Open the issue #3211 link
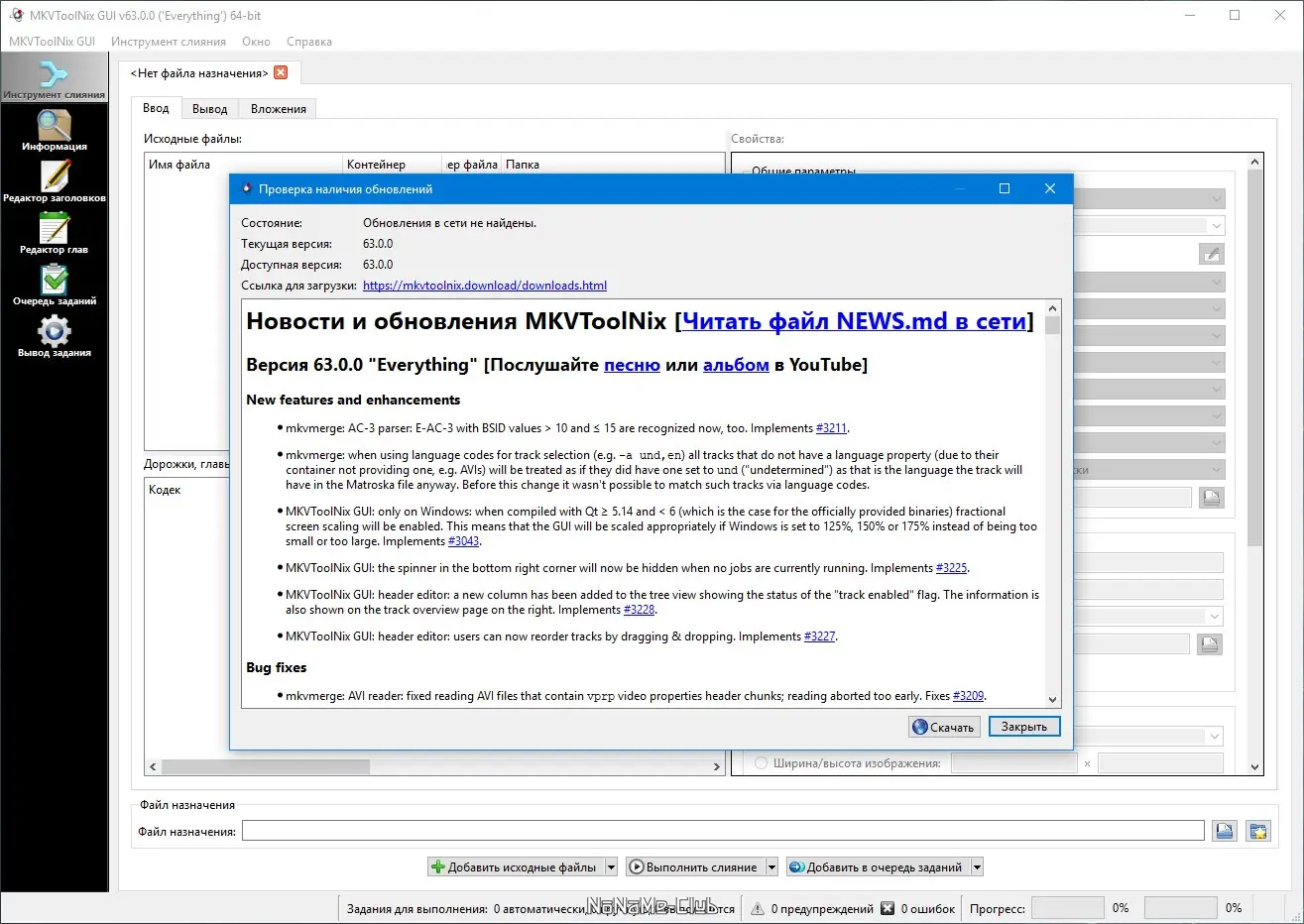The height and width of the screenshot is (924, 1304). point(831,428)
